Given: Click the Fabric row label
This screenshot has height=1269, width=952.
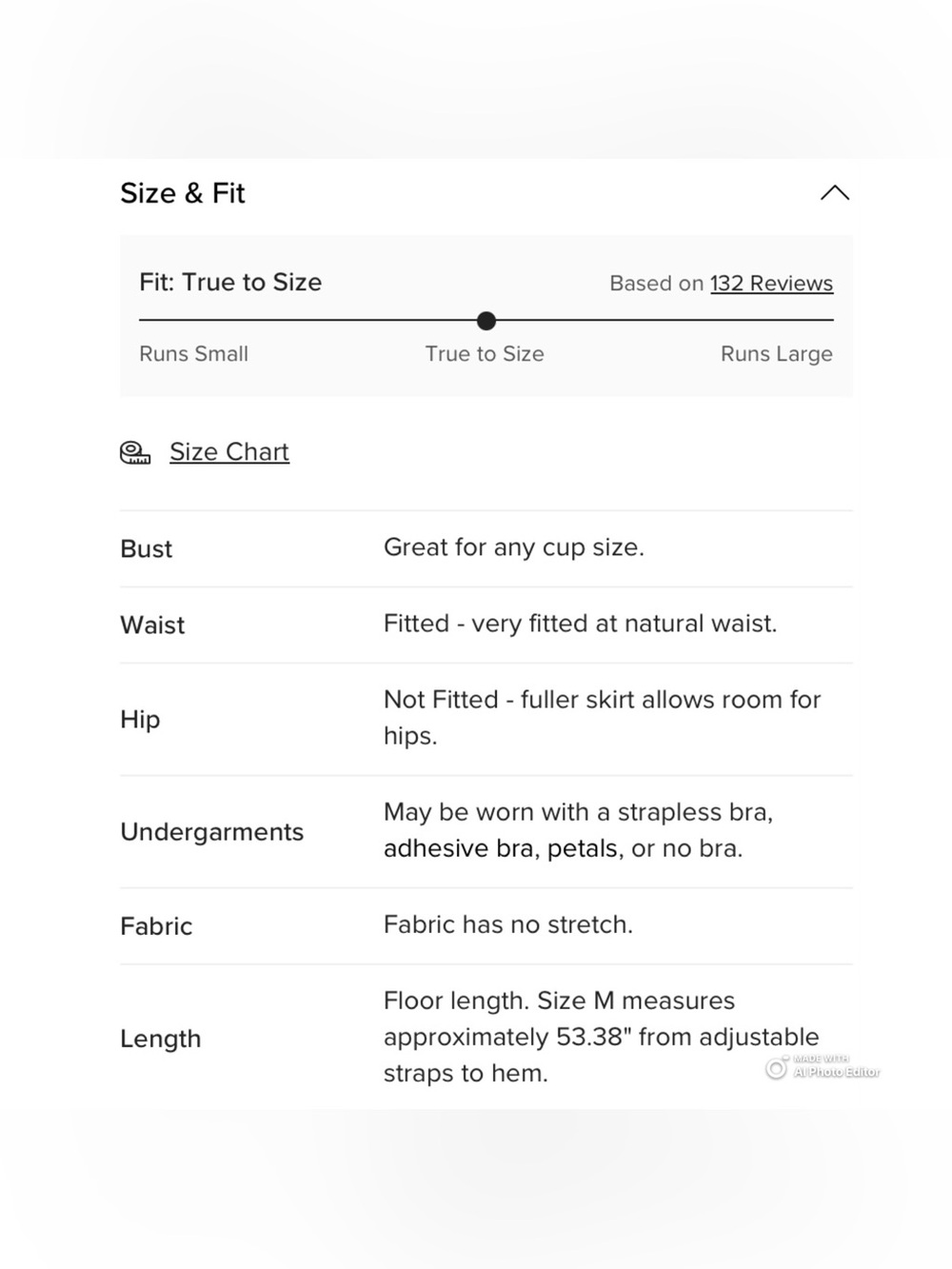Looking at the screenshot, I should (156, 926).
